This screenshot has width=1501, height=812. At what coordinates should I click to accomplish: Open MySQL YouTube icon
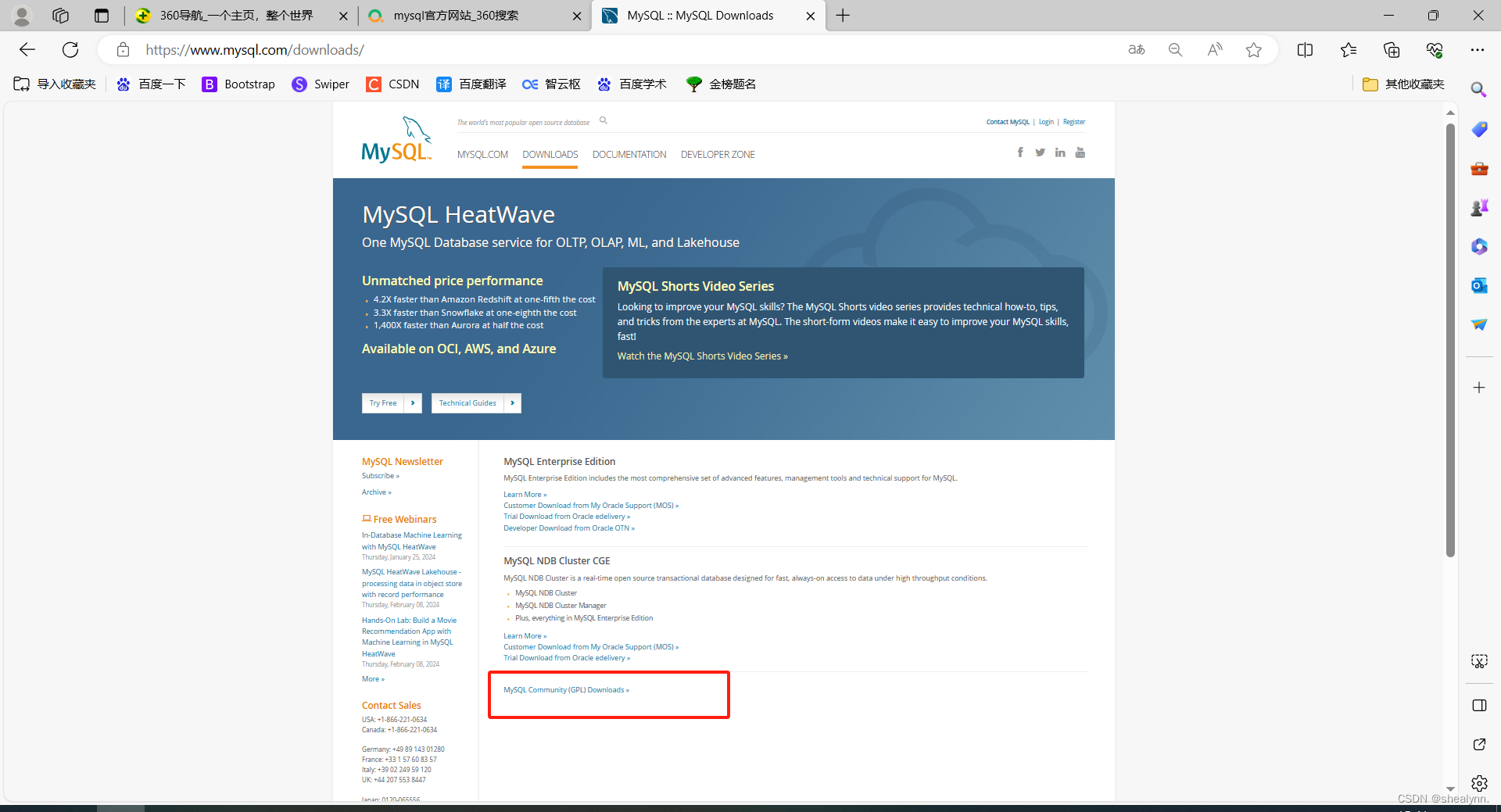(1080, 152)
